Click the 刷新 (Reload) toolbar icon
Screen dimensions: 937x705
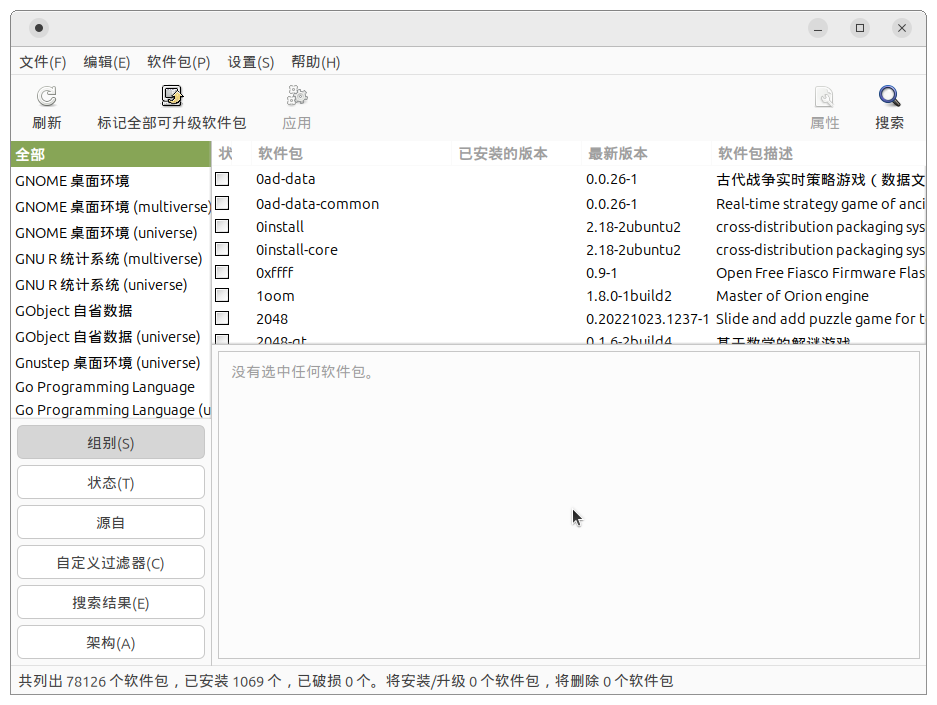click(x=46, y=97)
